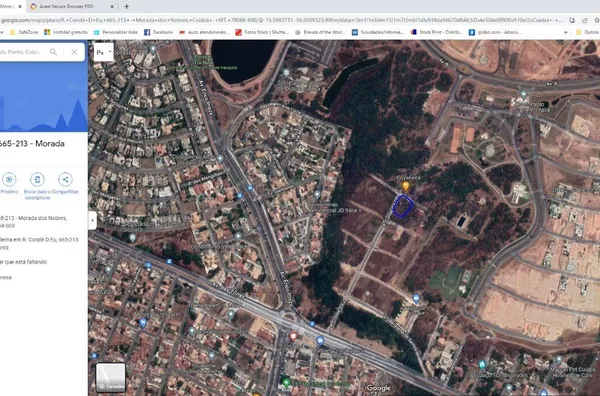The height and width of the screenshot is (396, 600).
Task: Click the blue shopping pin left of intersection
Action: (x=143, y=323)
